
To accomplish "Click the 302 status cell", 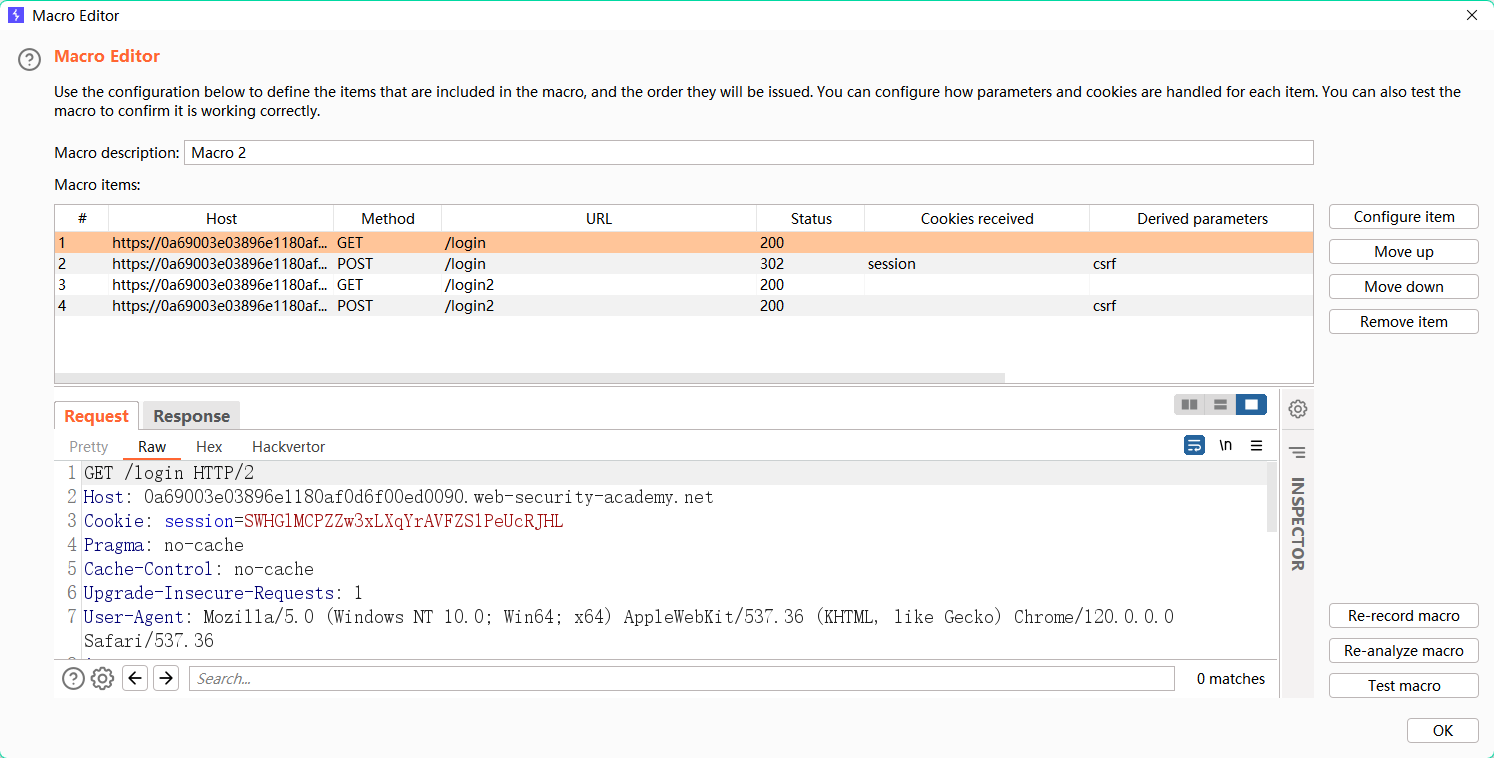I will coord(811,264).
